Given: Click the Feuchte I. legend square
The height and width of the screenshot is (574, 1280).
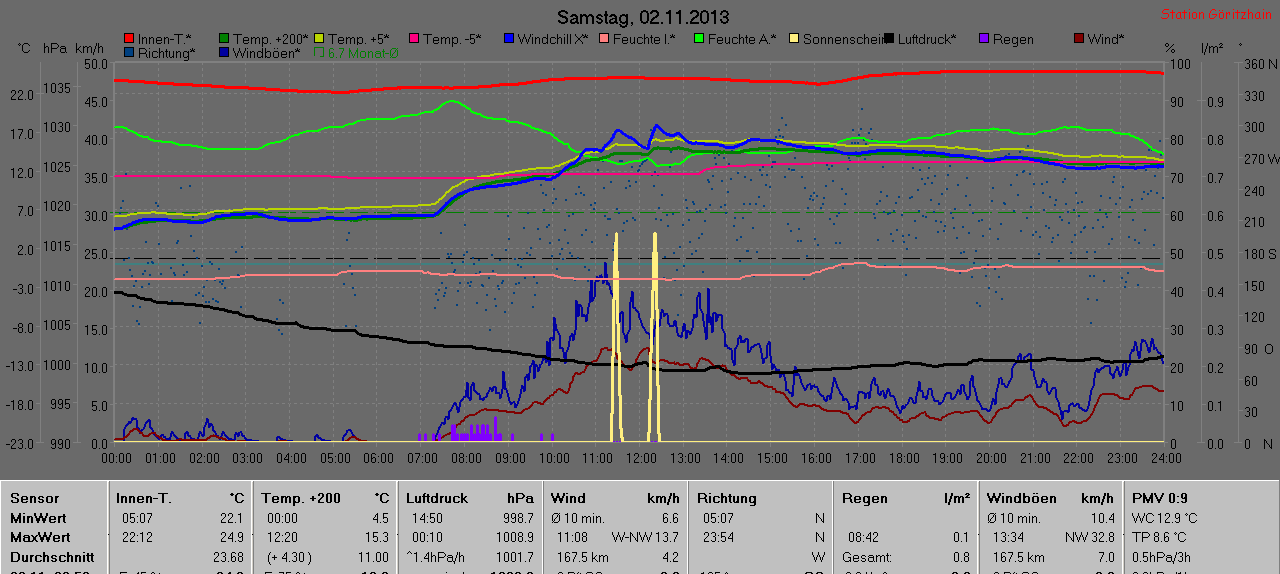Looking at the screenshot, I should (603, 39).
